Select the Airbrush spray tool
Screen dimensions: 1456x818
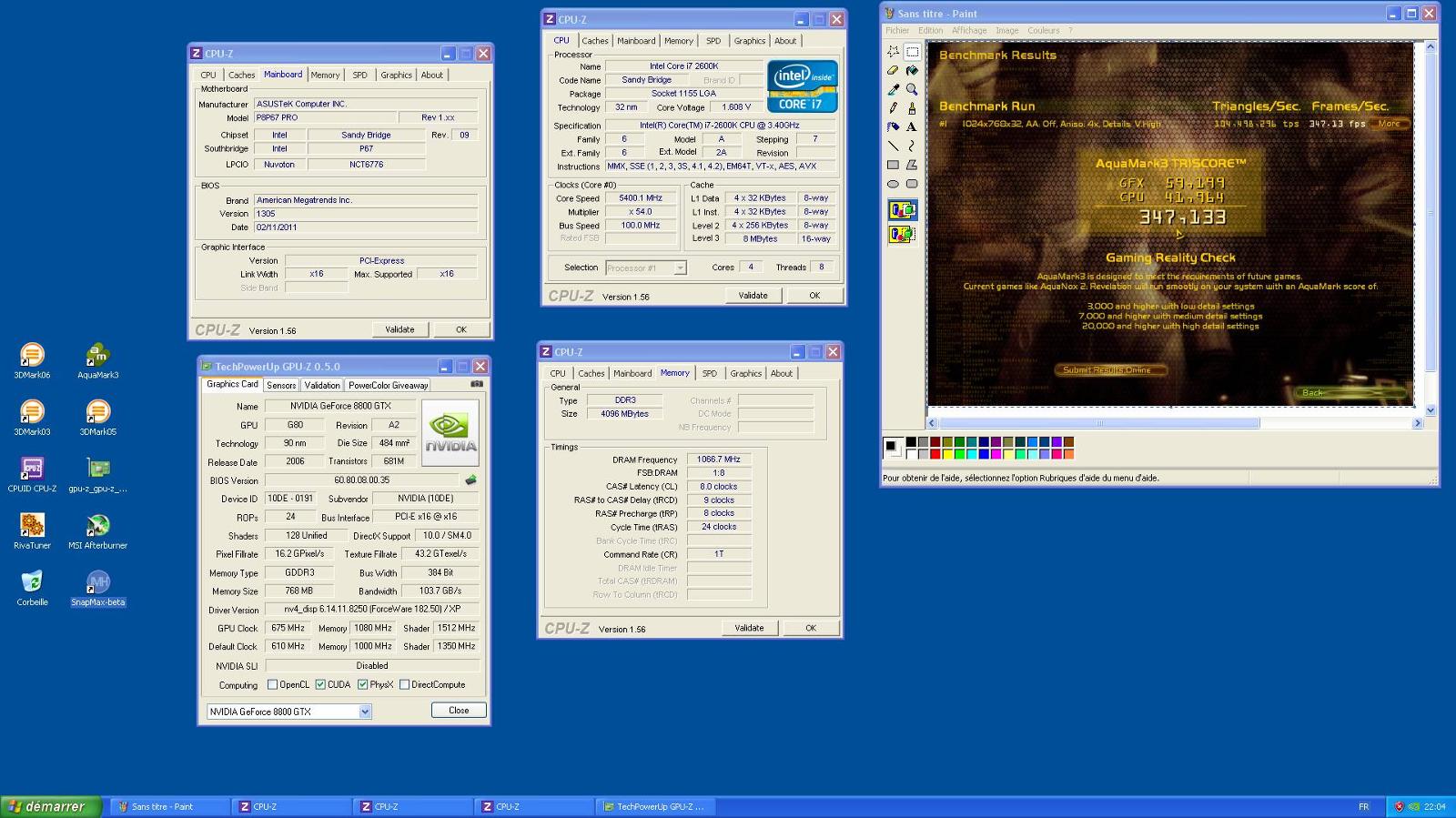pos(893,127)
